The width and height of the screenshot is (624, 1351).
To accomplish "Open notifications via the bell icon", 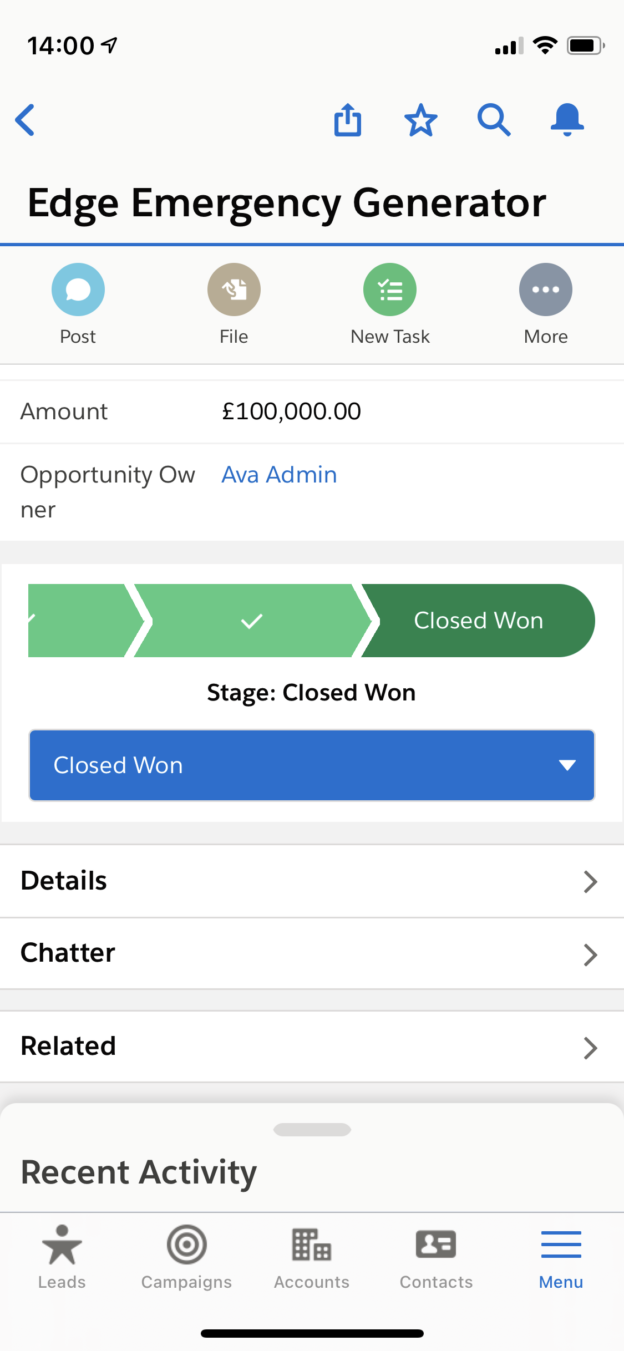I will pyautogui.click(x=567, y=120).
